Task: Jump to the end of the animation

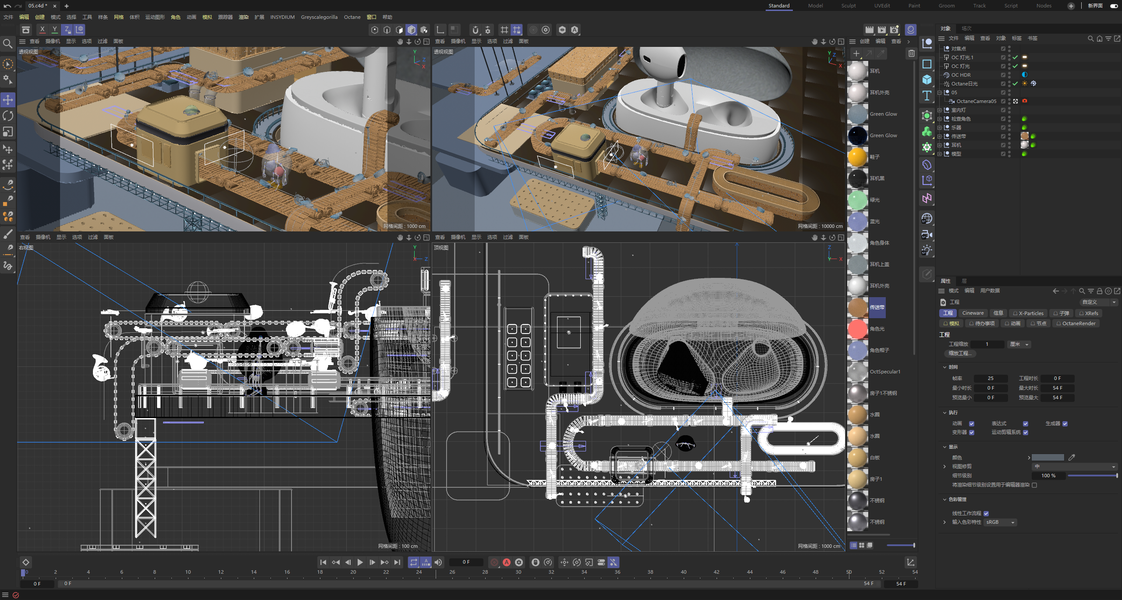Action: (x=397, y=563)
